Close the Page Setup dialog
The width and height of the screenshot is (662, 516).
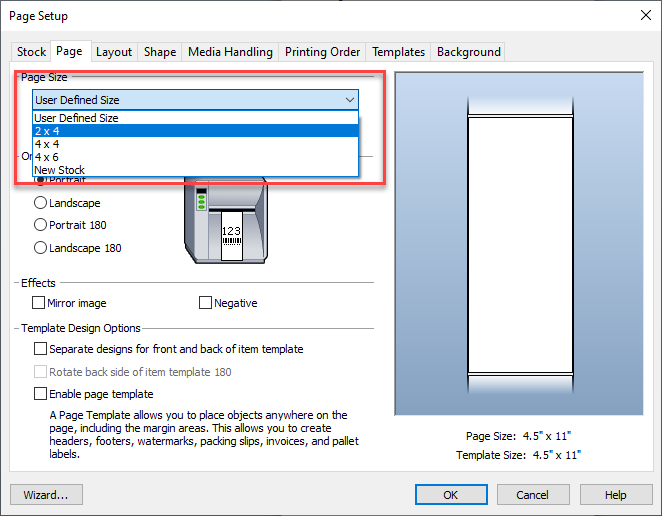pos(641,16)
